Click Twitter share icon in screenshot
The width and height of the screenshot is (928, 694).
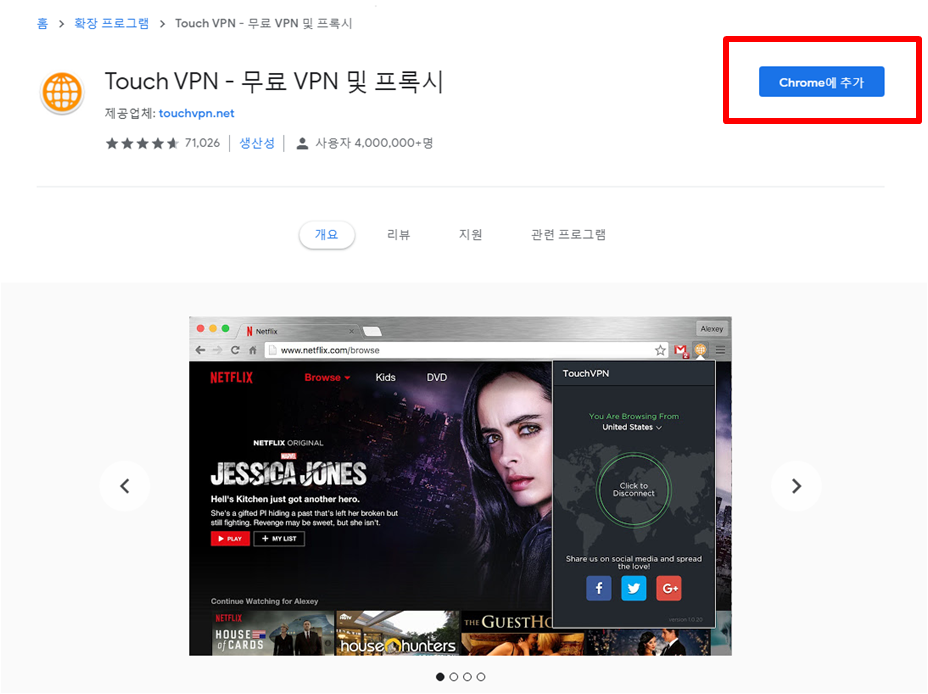pyautogui.click(x=633, y=588)
